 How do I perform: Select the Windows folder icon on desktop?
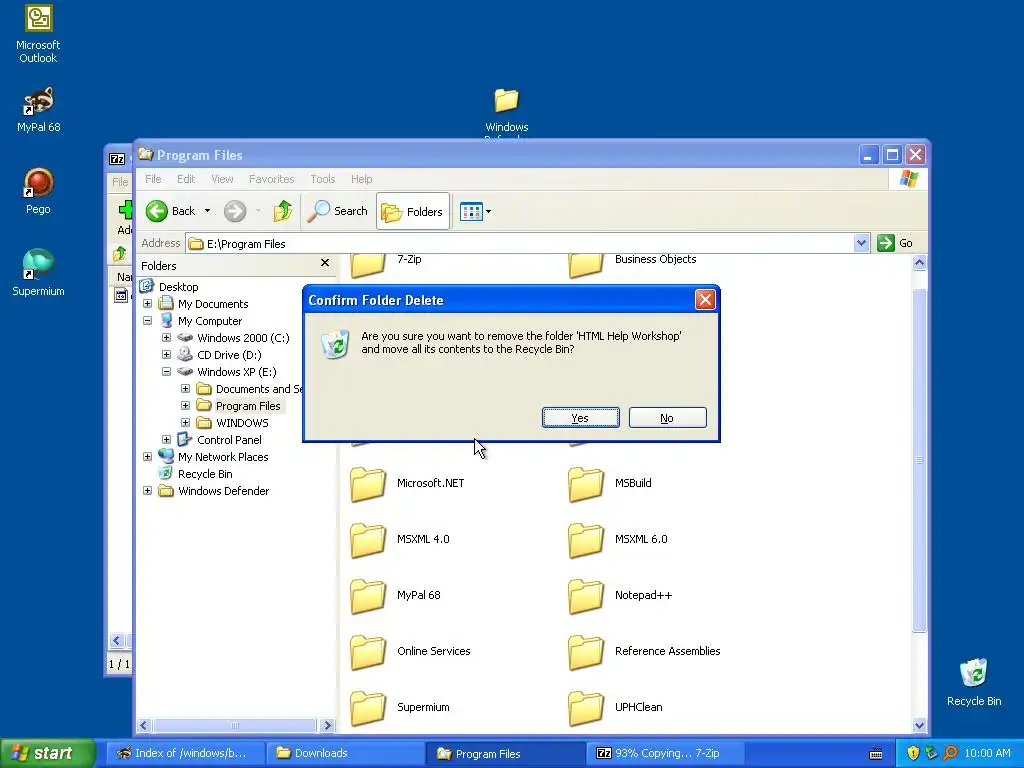tap(506, 101)
